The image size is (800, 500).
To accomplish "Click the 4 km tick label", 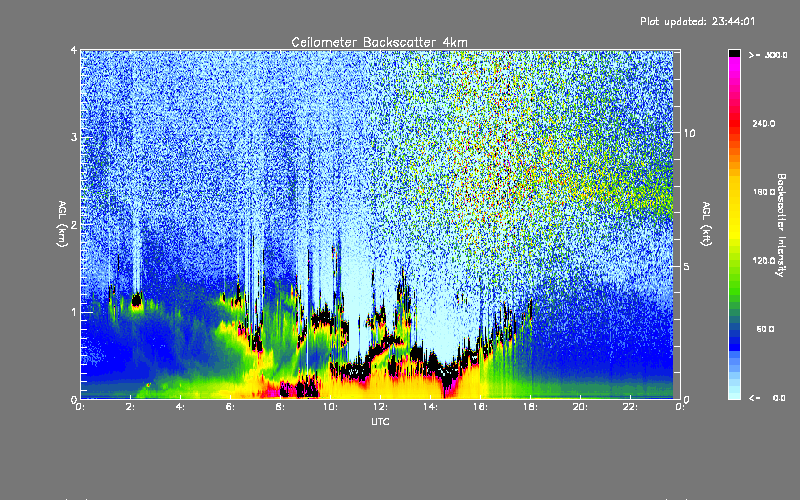I will [x=74, y=51].
